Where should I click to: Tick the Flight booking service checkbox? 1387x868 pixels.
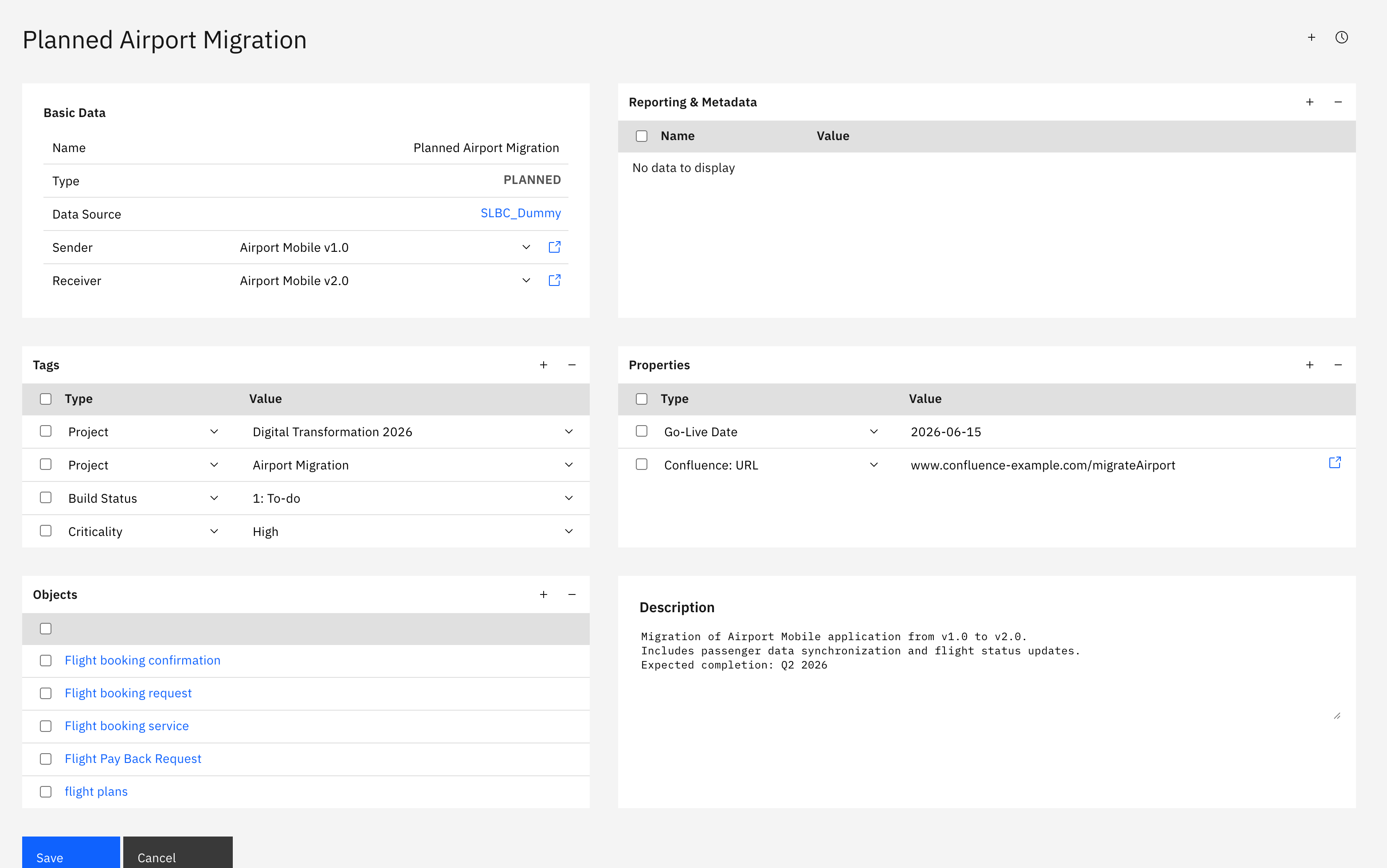tap(46, 726)
